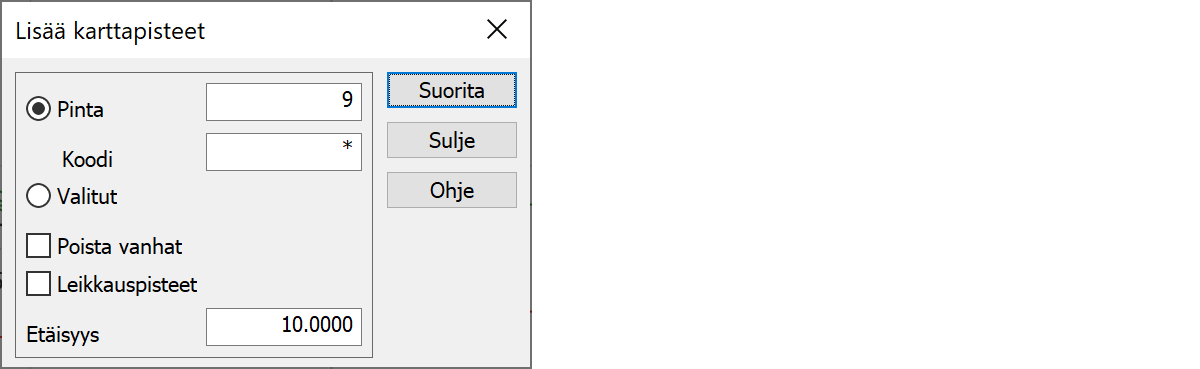The height and width of the screenshot is (369, 1200).
Task: Enable the Poista vanhat checkbox
Action: tap(39, 245)
